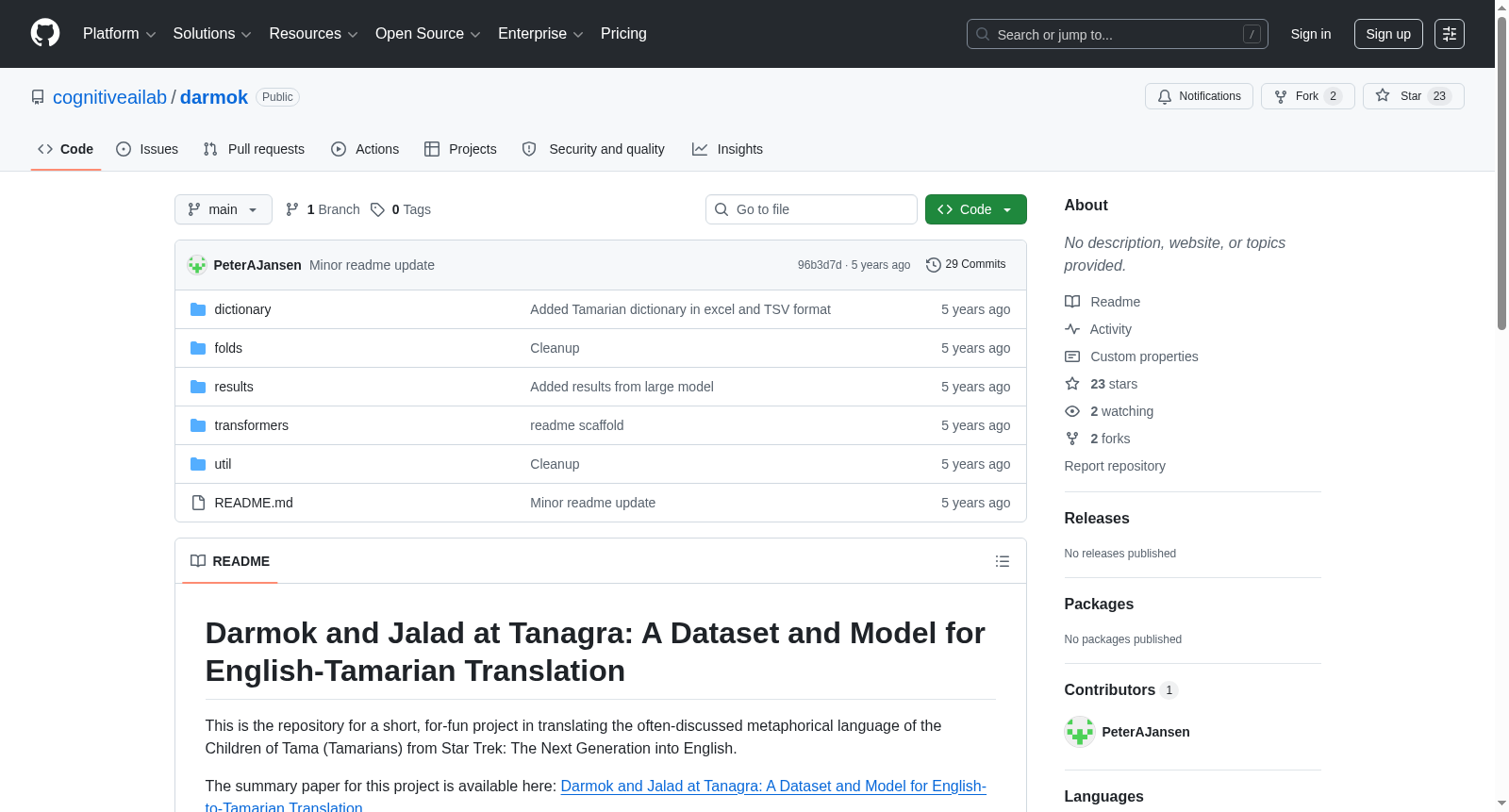1509x812 pixels.
Task: Fork the darmok repository
Action: [1307, 96]
